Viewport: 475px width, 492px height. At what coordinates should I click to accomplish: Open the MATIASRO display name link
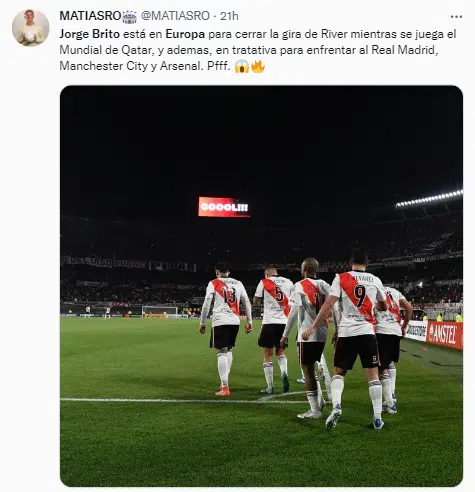[x=90, y=16]
